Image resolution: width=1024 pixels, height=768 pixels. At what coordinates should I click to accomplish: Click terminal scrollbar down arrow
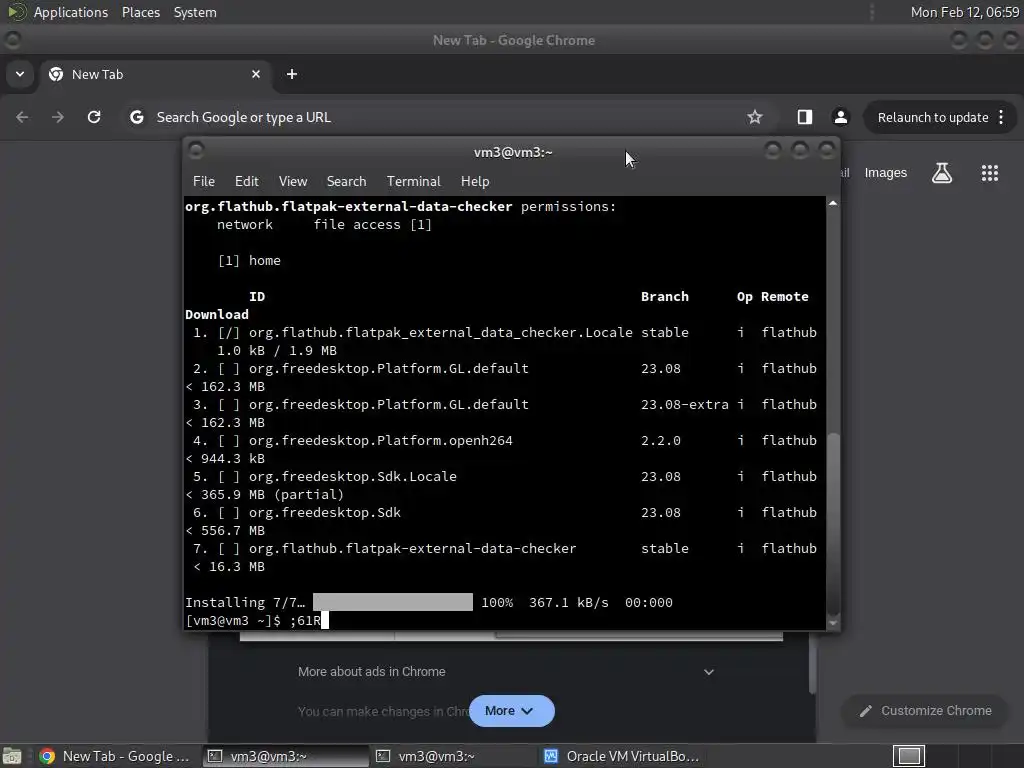[x=833, y=623]
